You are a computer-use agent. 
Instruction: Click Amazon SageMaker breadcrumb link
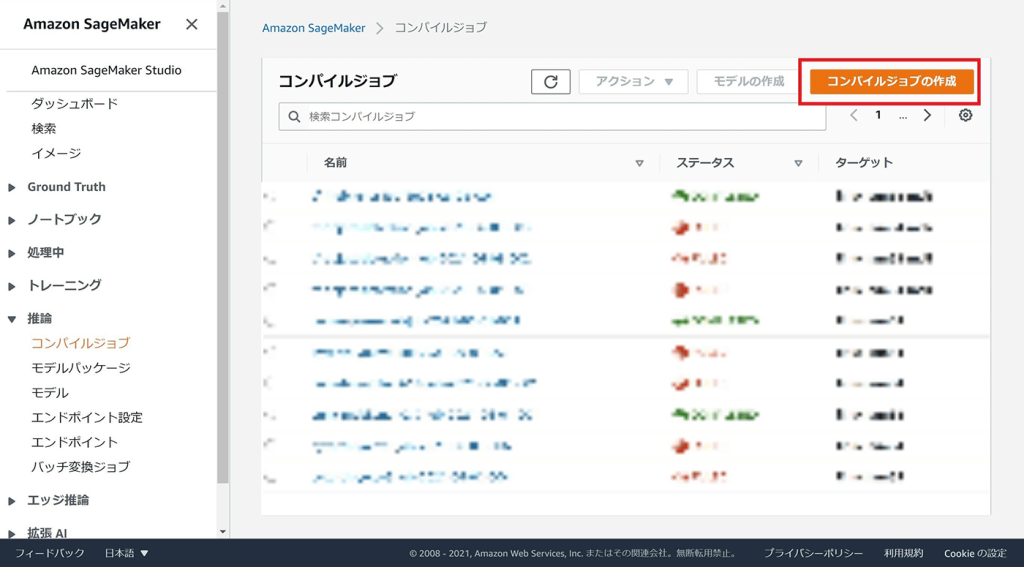(x=313, y=28)
